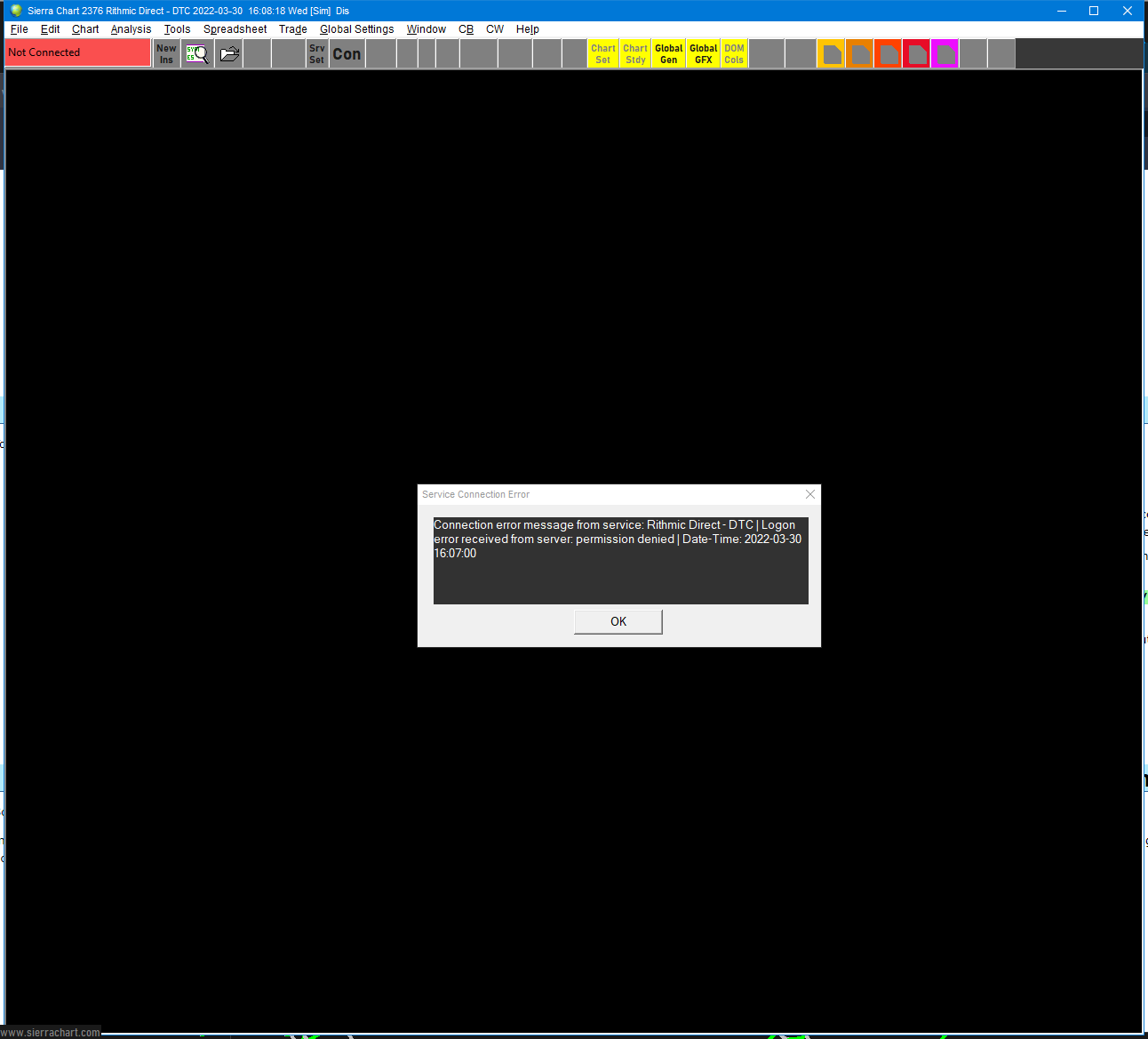Click the red Not Connected status box
The image size is (1148, 1039).
78,52
